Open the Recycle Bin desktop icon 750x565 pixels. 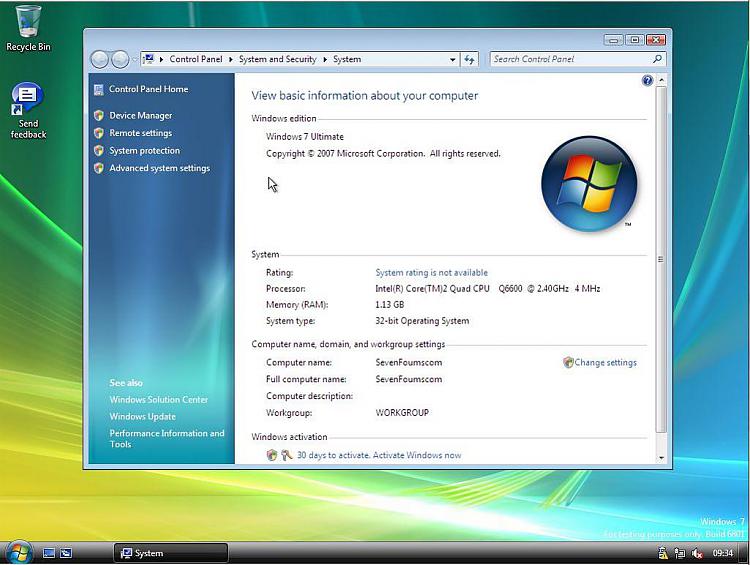(x=28, y=28)
